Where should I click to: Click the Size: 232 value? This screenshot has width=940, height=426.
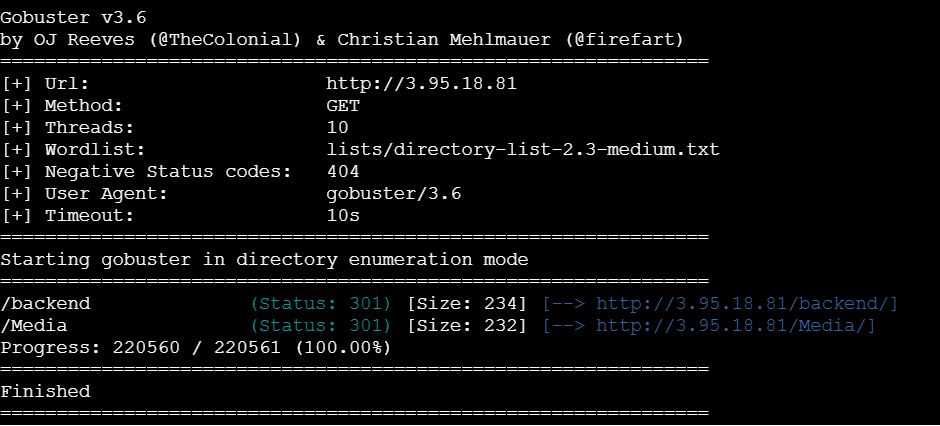(467, 327)
